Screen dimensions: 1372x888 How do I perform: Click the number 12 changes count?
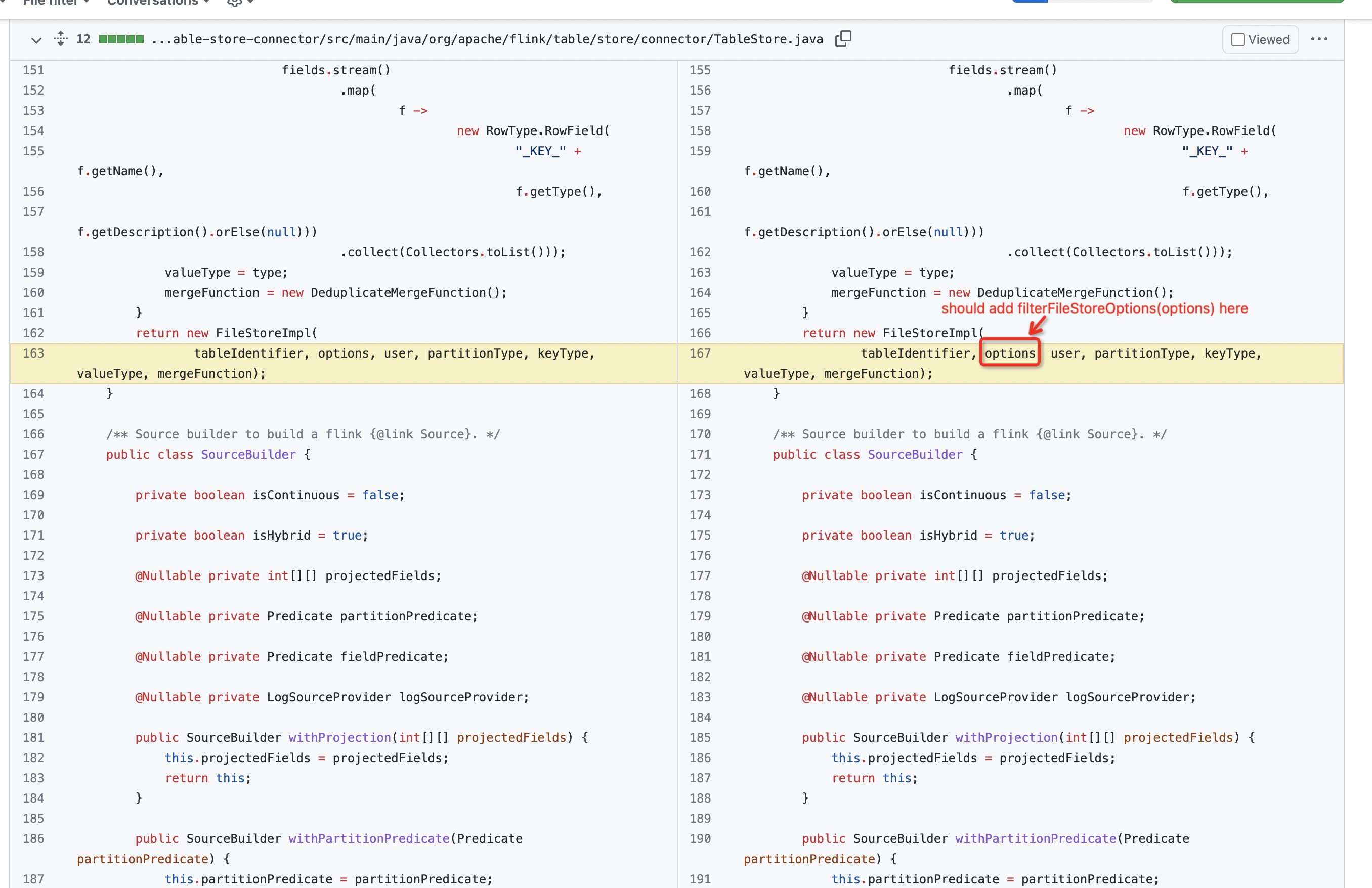click(x=83, y=39)
